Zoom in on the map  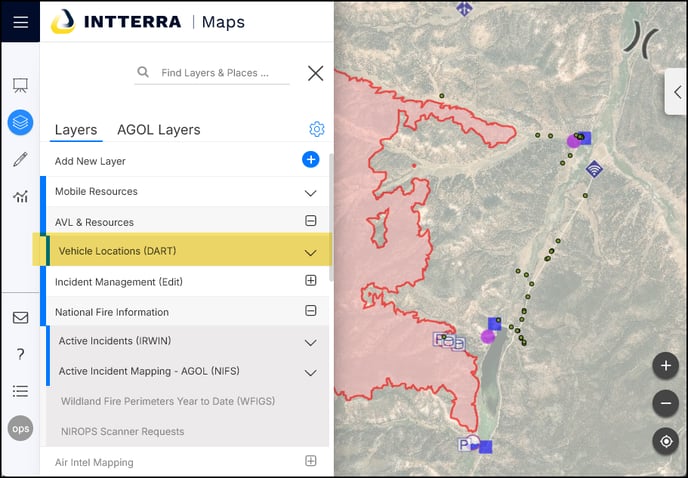tap(666, 365)
